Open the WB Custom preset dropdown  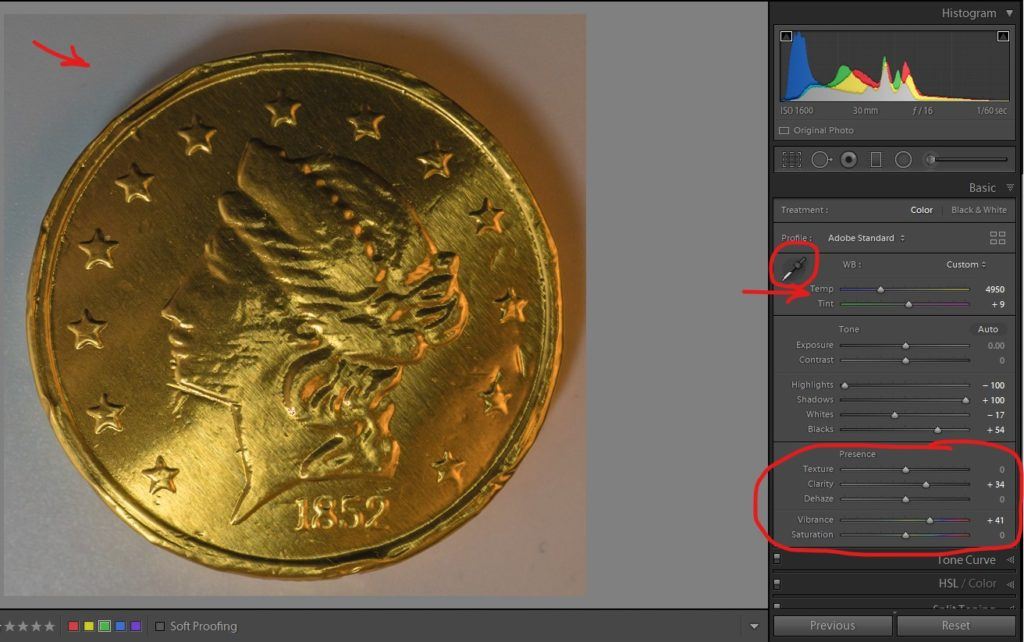click(966, 265)
